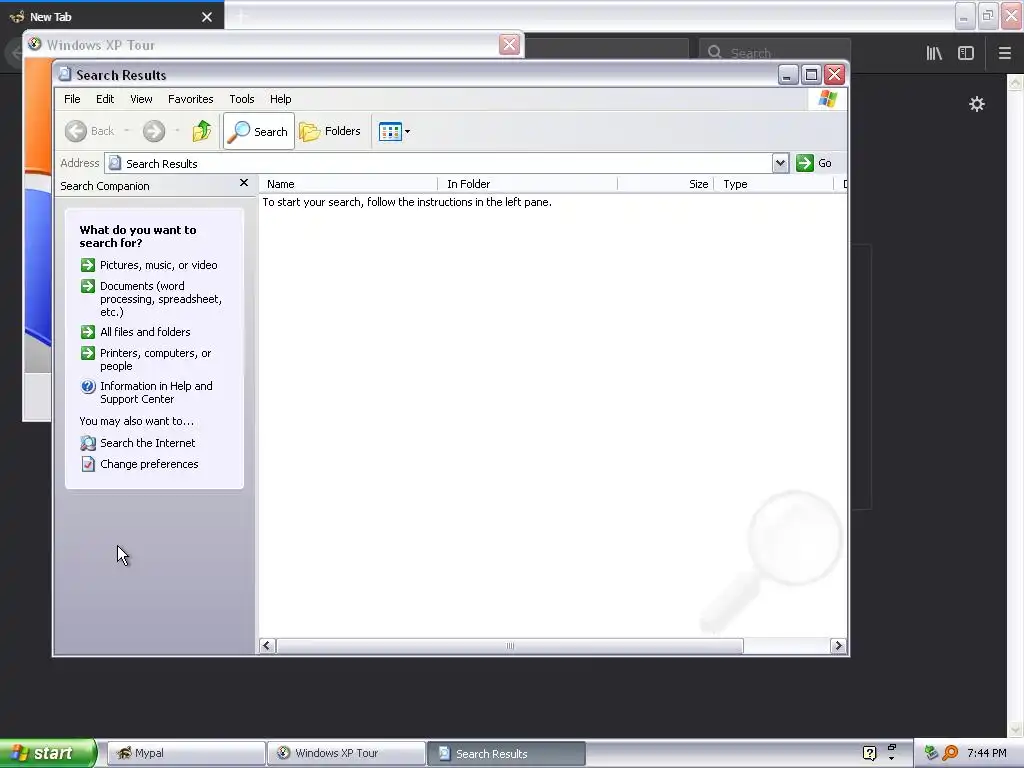1024x768 pixels.
Task: Open Information in Help and Support Center
Action: click(x=156, y=392)
